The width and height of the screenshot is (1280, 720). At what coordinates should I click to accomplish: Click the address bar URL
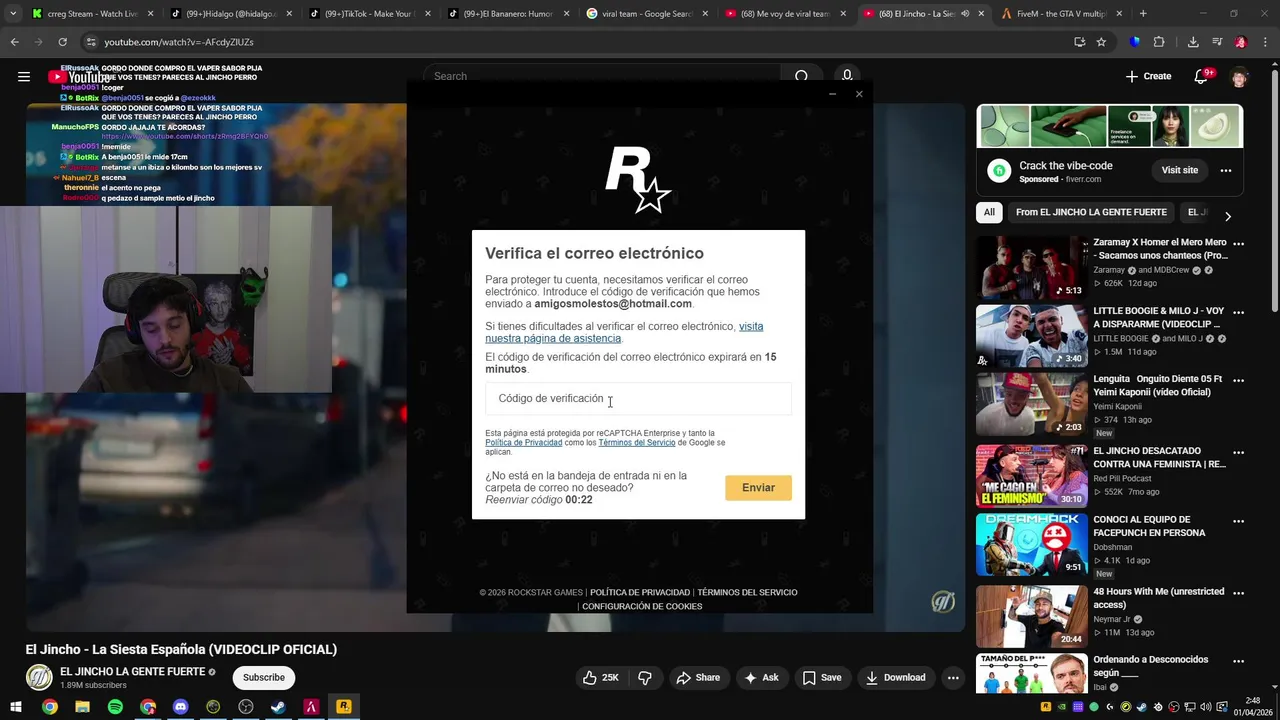179,42
